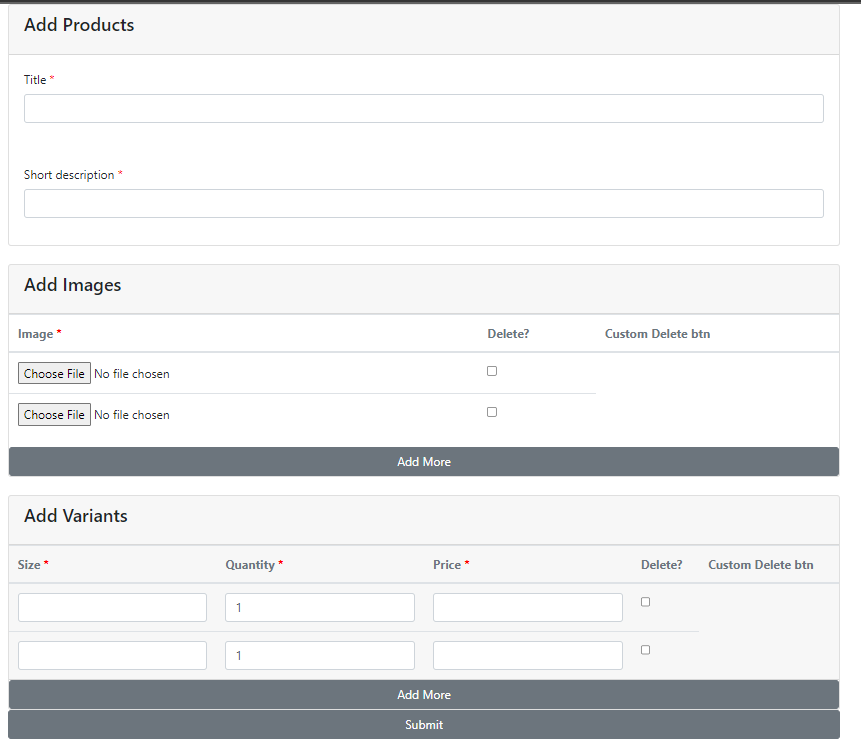Screen dimensions: 861x756
Task: Select Quantity field in first variant row
Action: click(320, 608)
